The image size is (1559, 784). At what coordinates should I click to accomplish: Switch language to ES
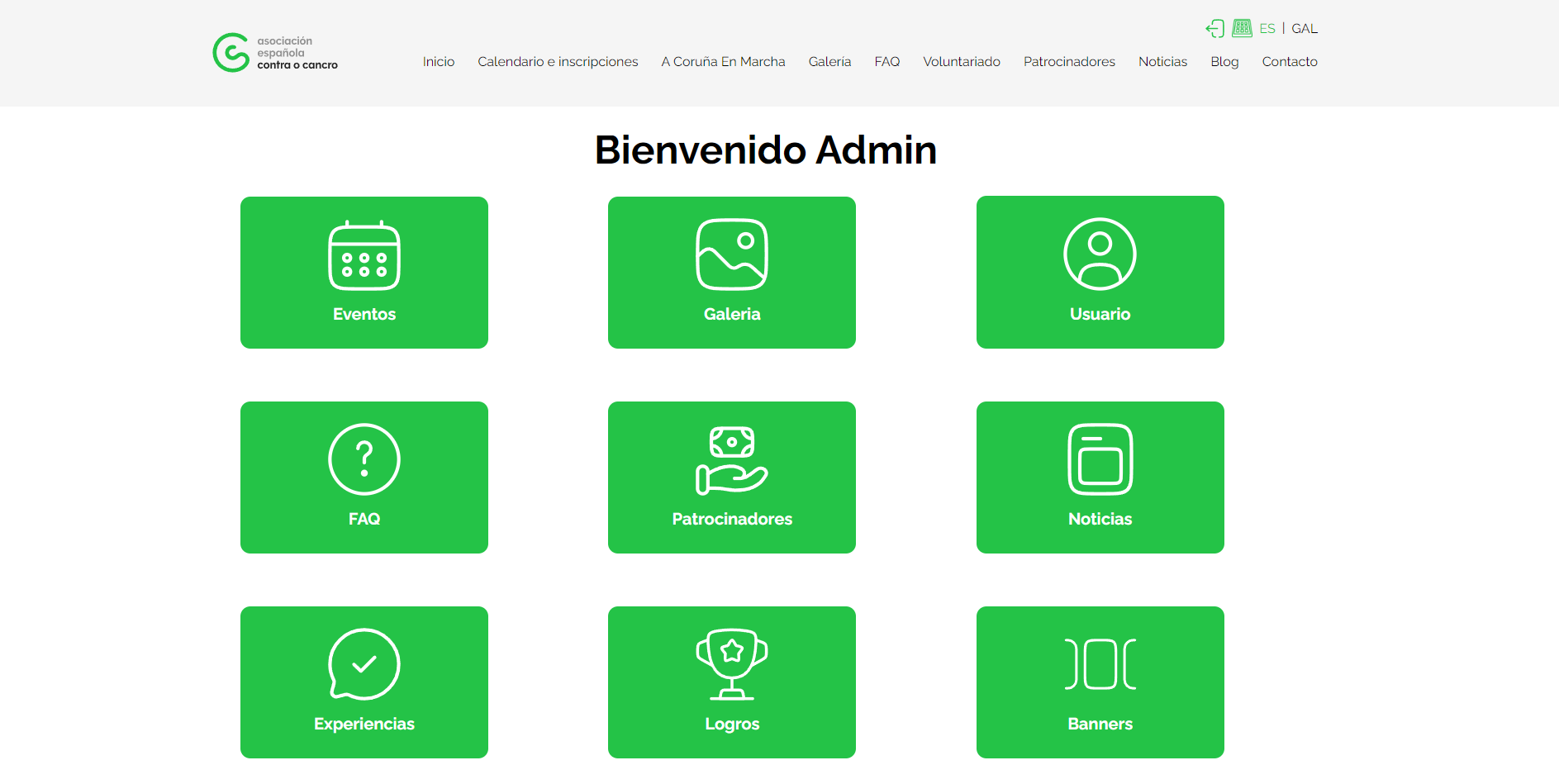1267,29
